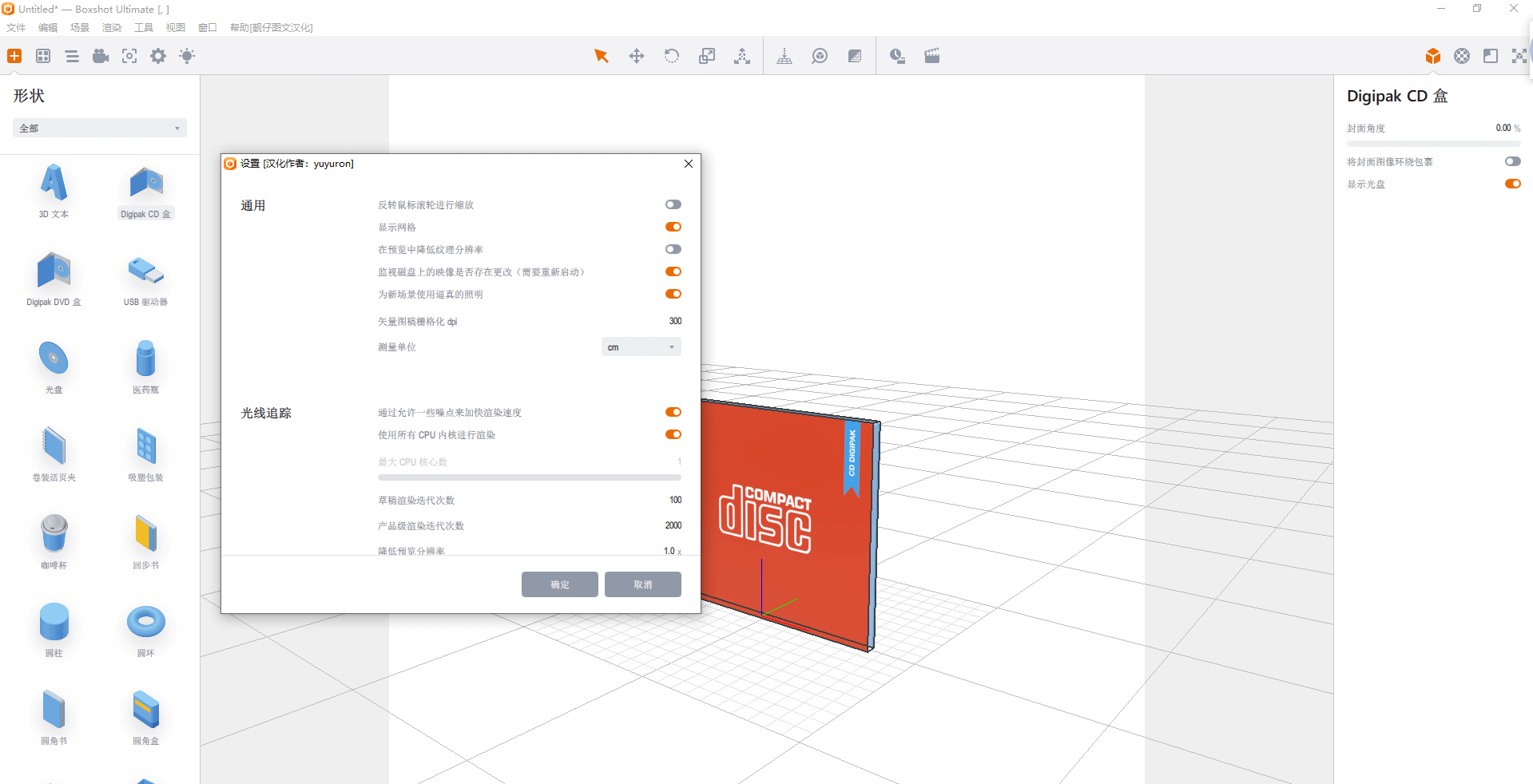Open the gear settings icon in toolbar
Viewport: 1533px width, 784px height.
coord(158,56)
